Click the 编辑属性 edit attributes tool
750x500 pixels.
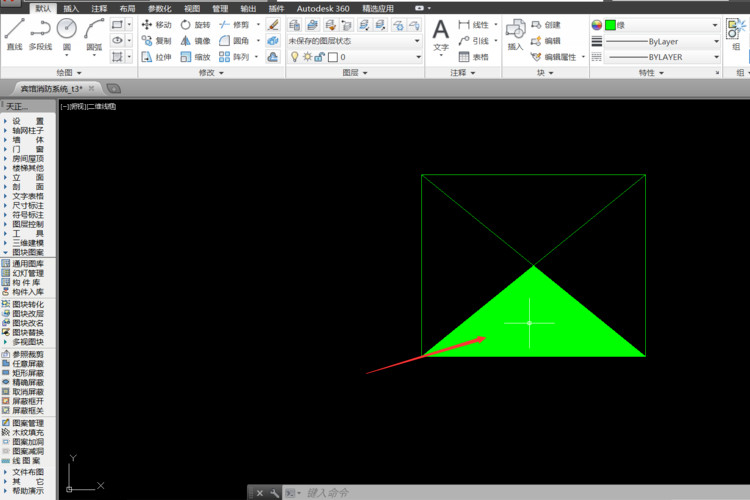[554, 57]
